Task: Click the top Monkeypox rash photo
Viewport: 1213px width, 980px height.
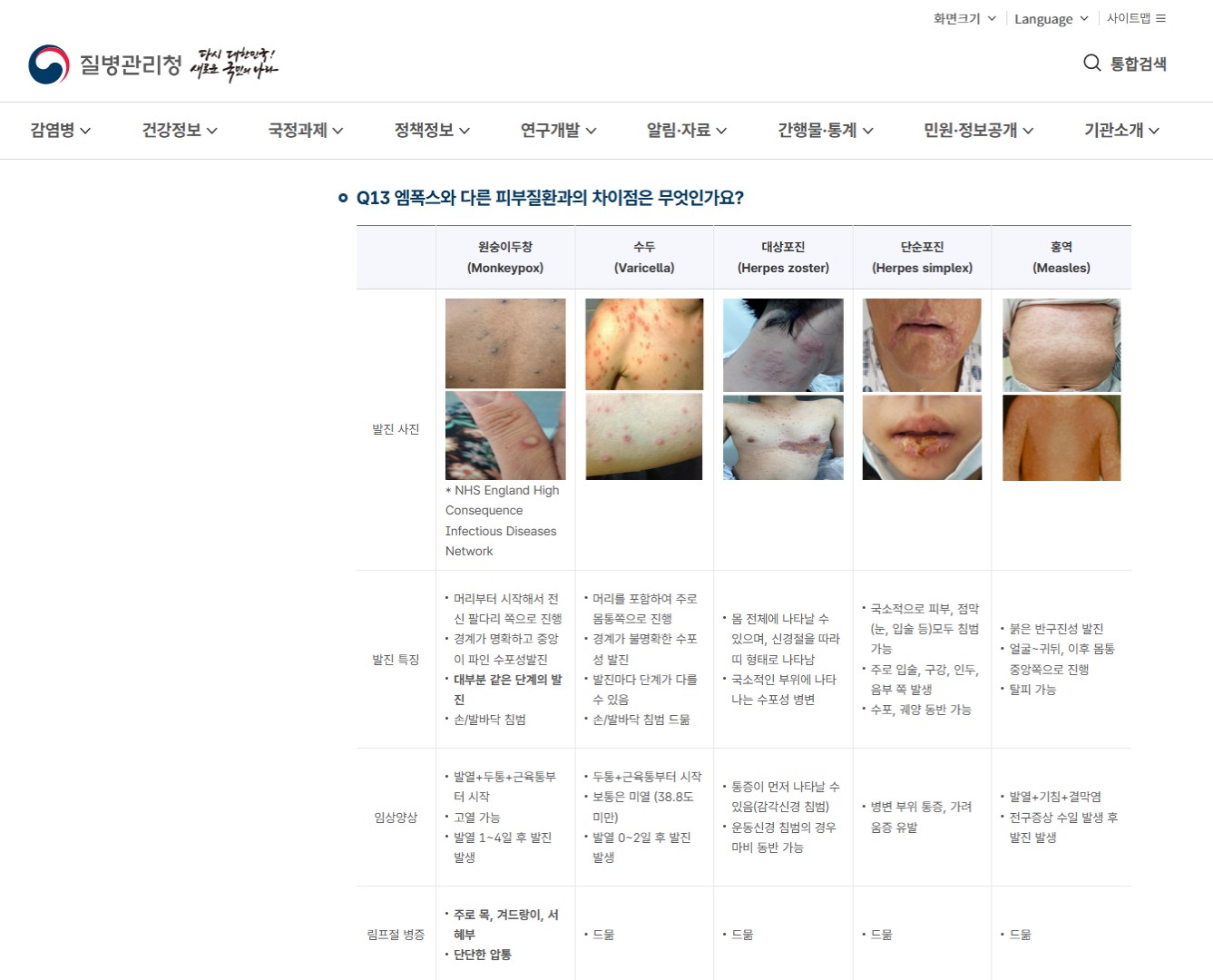Action: [x=505, y=343]
